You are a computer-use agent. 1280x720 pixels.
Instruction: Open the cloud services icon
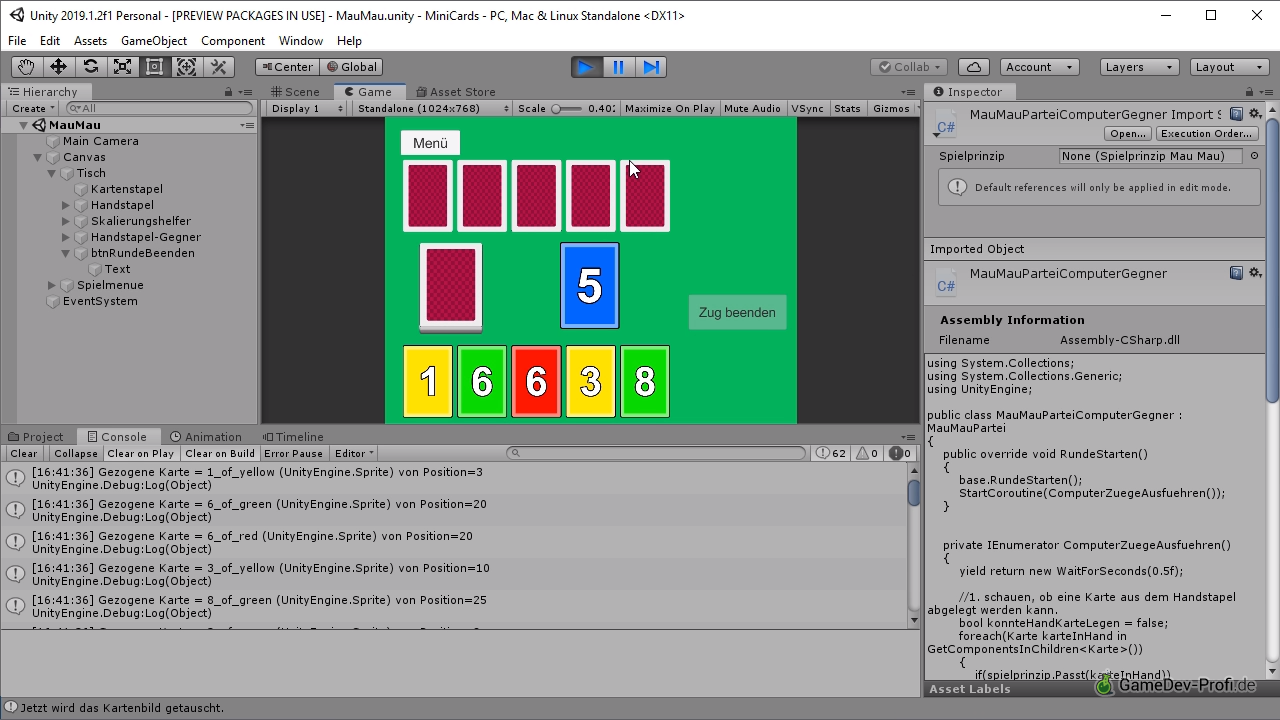click(974, 67)
